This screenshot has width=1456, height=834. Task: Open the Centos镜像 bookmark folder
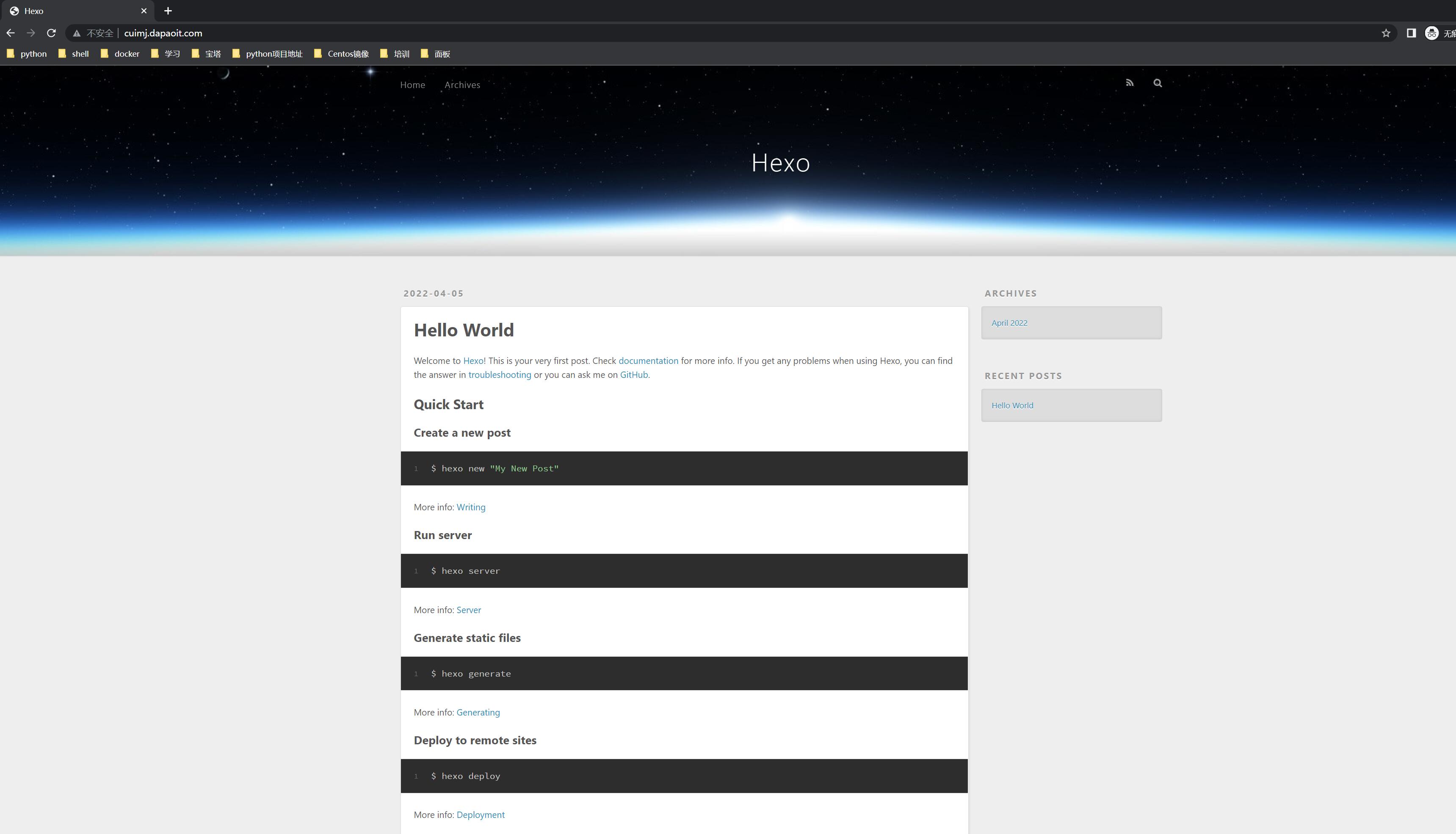tap(342, 54)
